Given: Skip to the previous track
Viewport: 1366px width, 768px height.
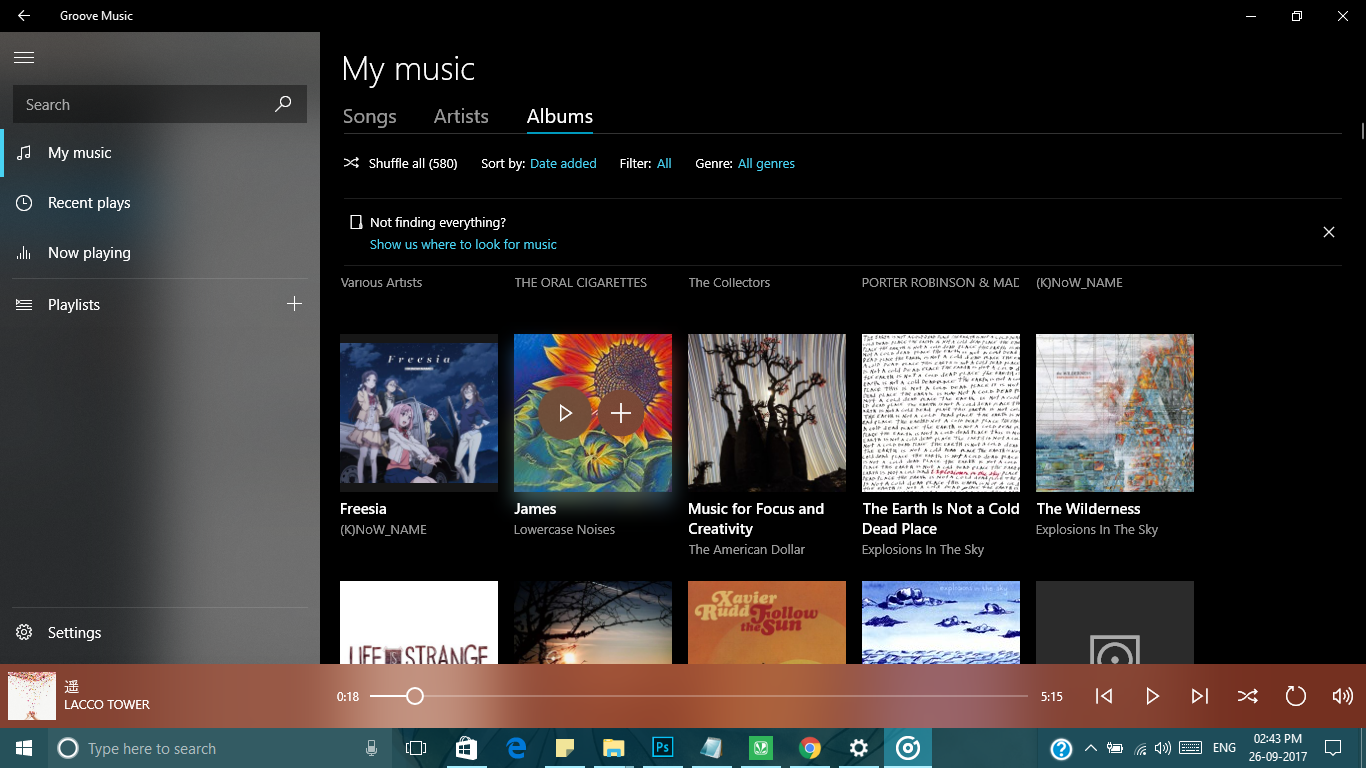Looking at the screenshot, I should click(x=1104, y=696).
